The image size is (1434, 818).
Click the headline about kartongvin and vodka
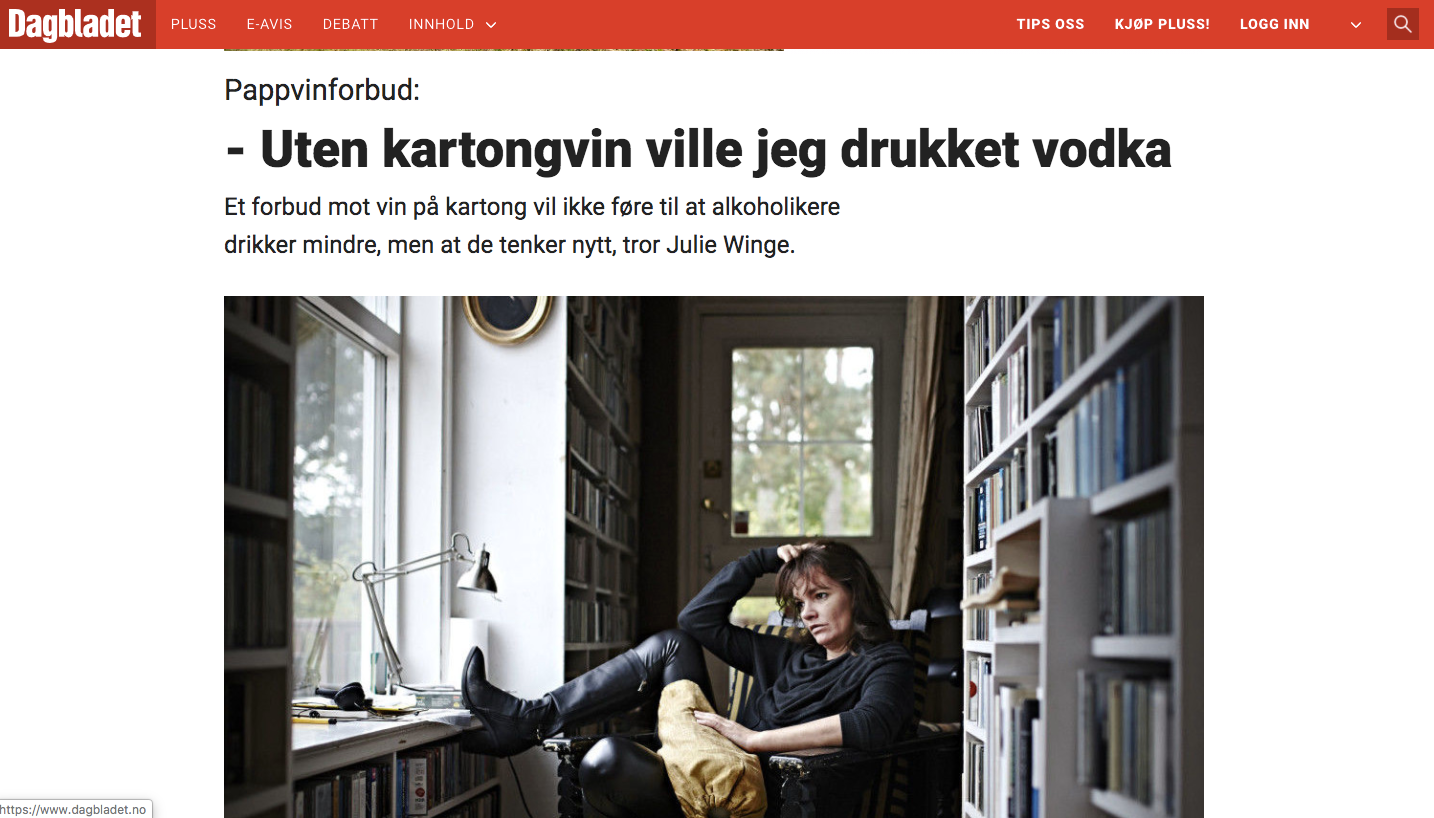698,150
